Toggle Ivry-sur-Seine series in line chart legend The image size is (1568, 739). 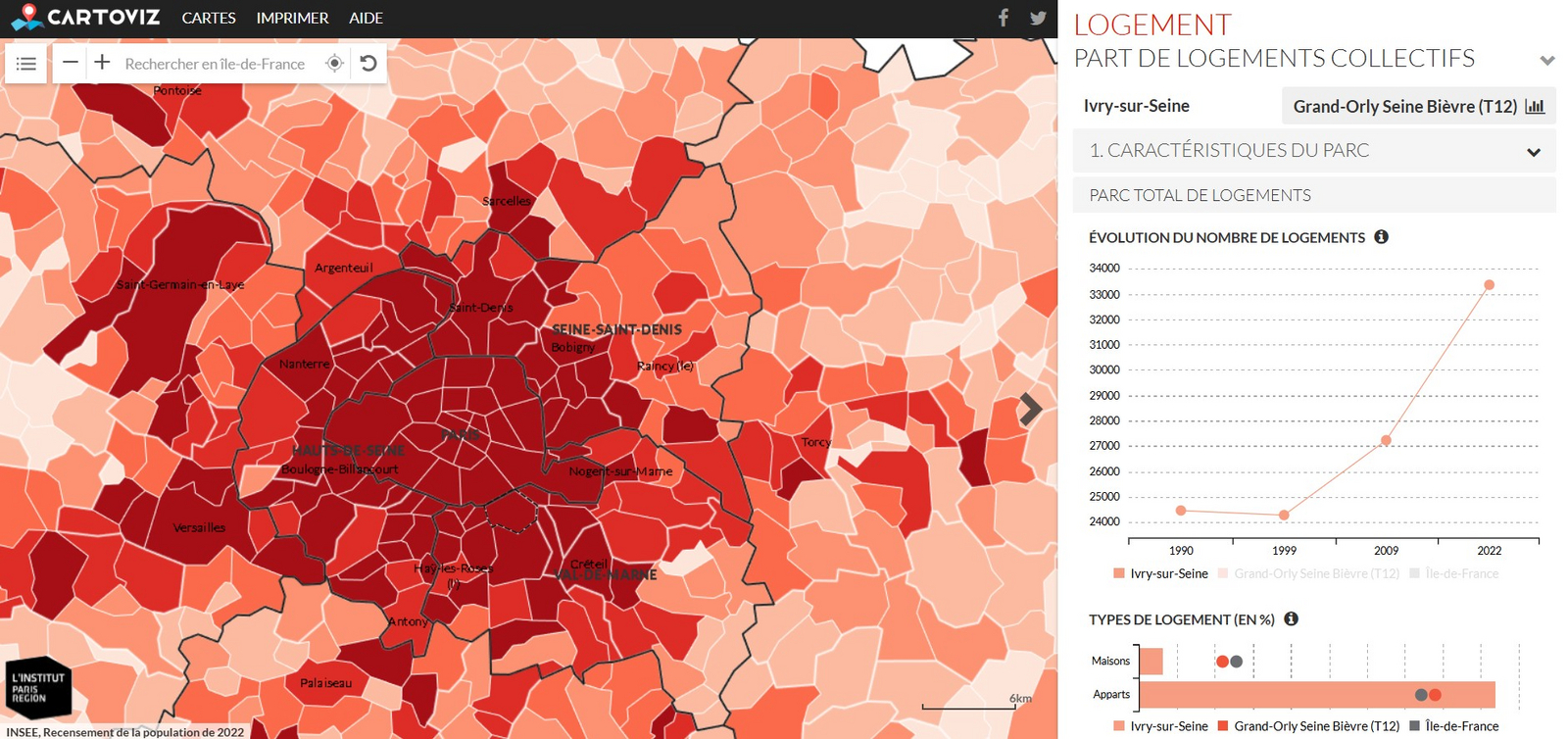[x=1160, y=573]
